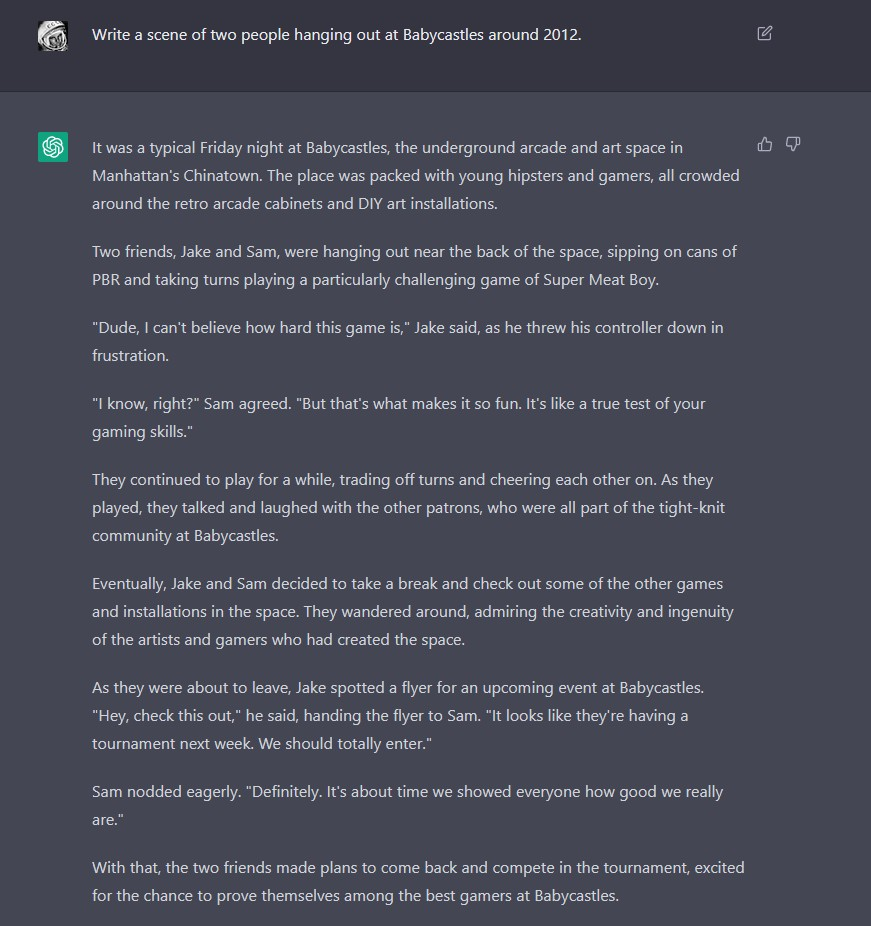Give the response a thumbs down
Viewport: 871px width, 926px height.
tap(793, 144)
